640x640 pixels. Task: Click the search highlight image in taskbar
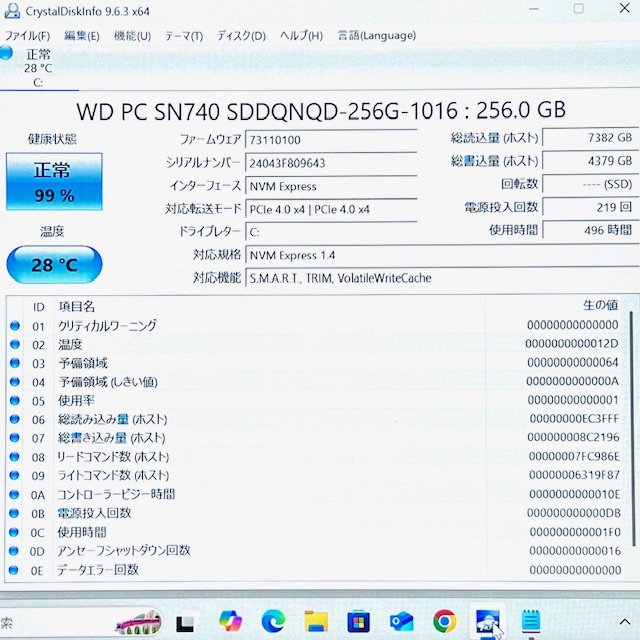[138, 623]
